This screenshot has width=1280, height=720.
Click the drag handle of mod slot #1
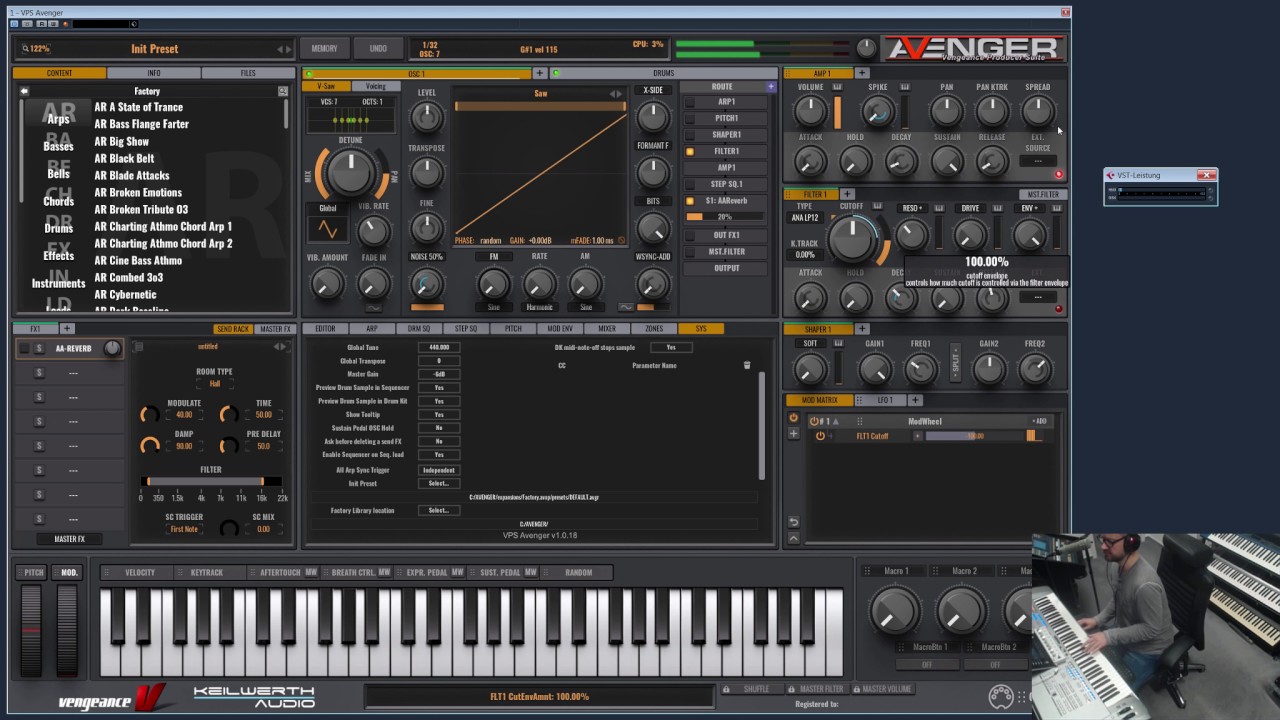point(859,421)
